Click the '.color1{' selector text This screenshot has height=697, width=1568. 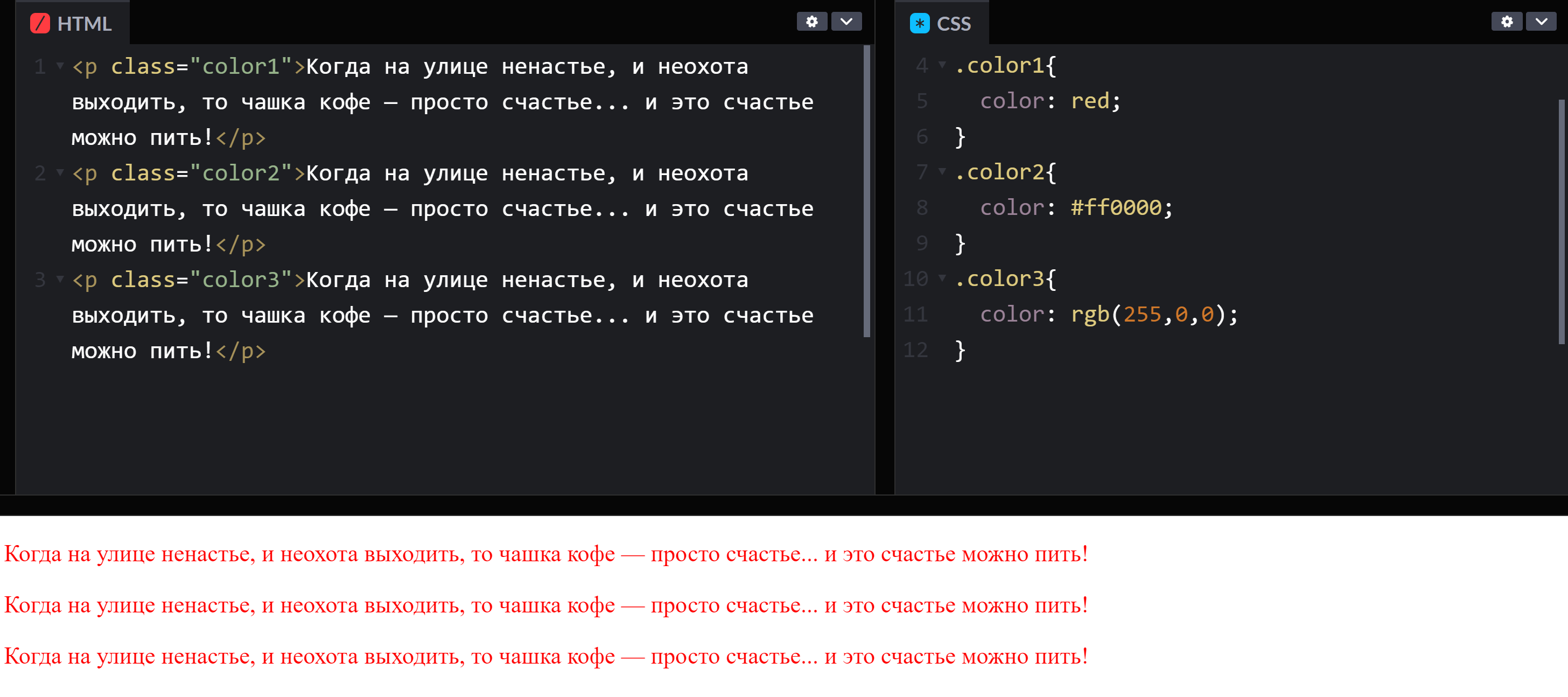click(1005, 65)
